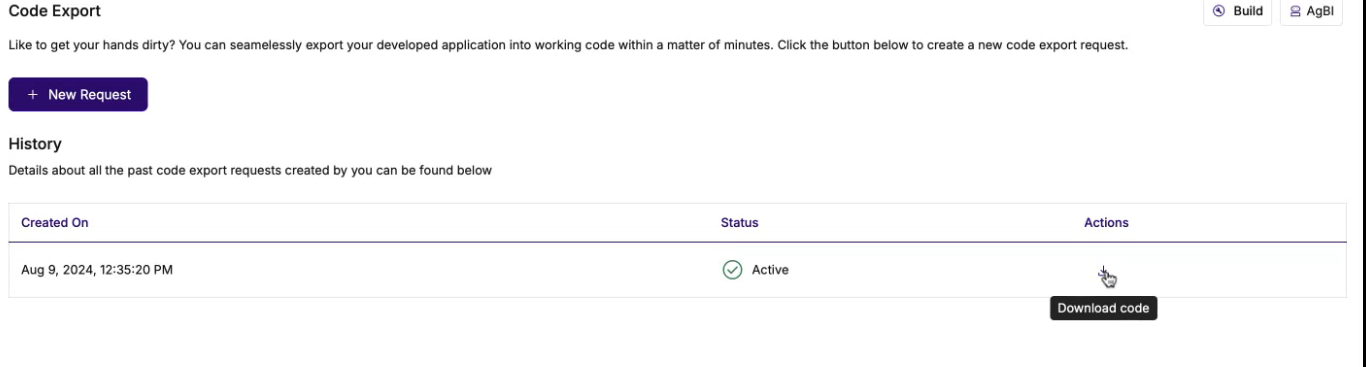This screenshot has height=367, width=1366.
Task: Click the Download code tooltip
Action: (1103, 308)
